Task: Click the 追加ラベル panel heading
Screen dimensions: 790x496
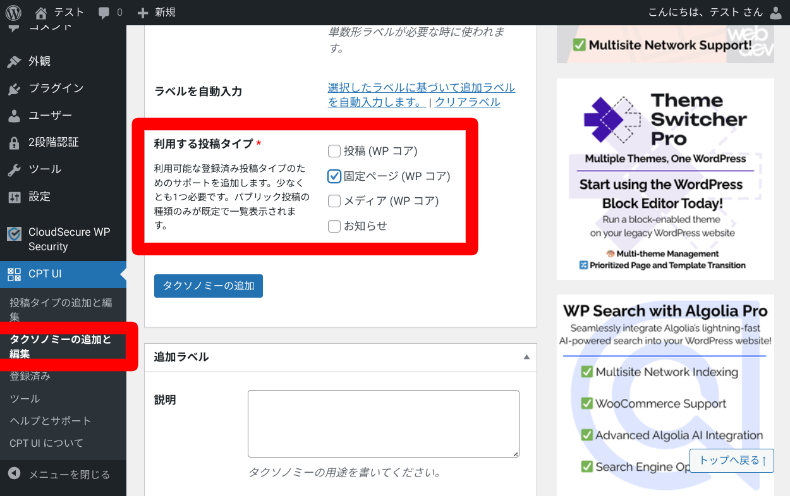Action: click(x=181, y=357)
